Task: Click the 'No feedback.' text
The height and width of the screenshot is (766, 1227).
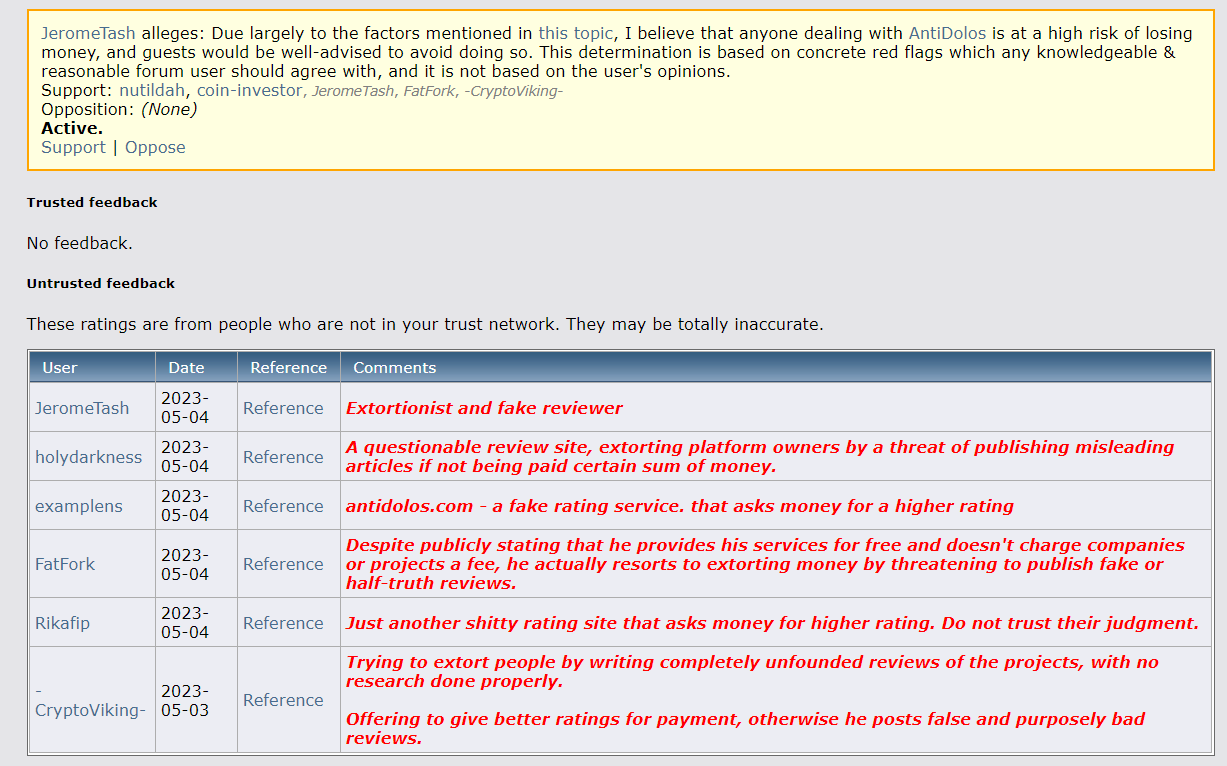Action: 80,243
